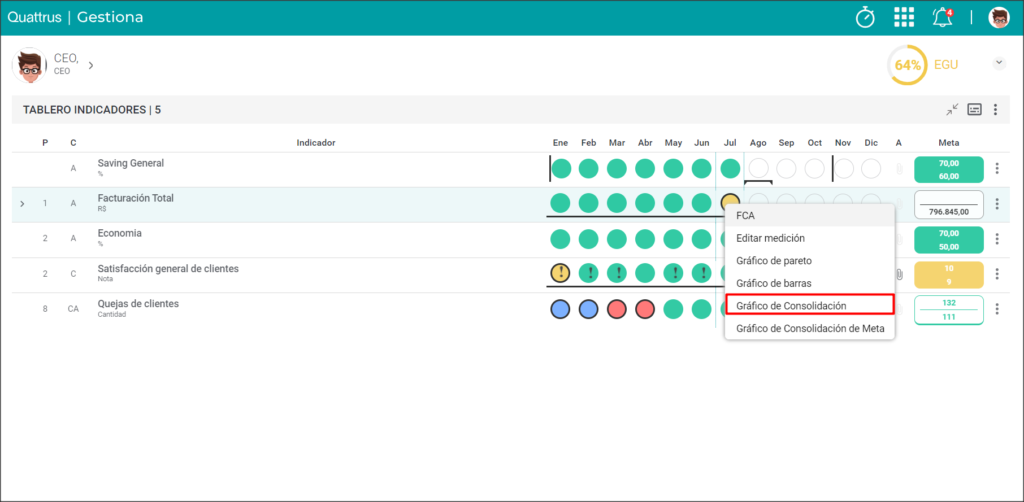
Task: Click Satisfacción January yellow warning circle
Action: coord(560,274)
